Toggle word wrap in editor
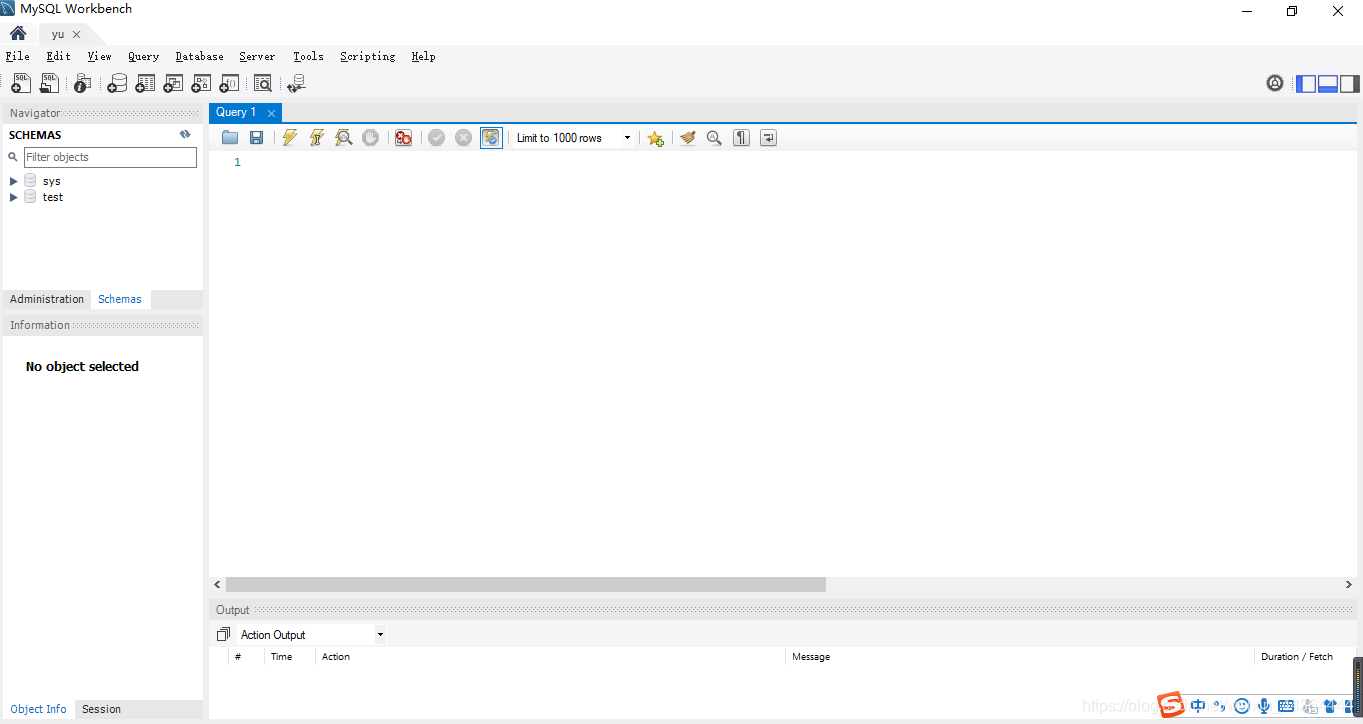Screen dimensions: 1363x724 (x=768, y=138)
